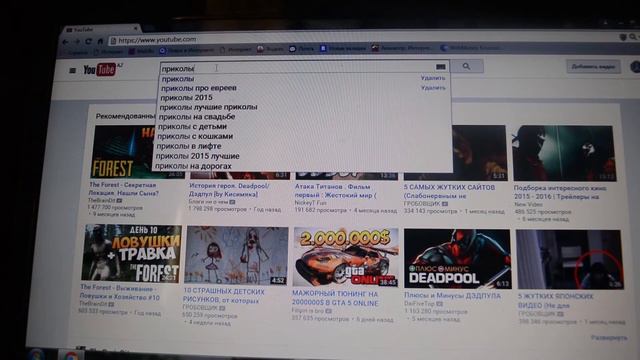Click the Chrome icon in the taskbar

(x=71, y=355)
